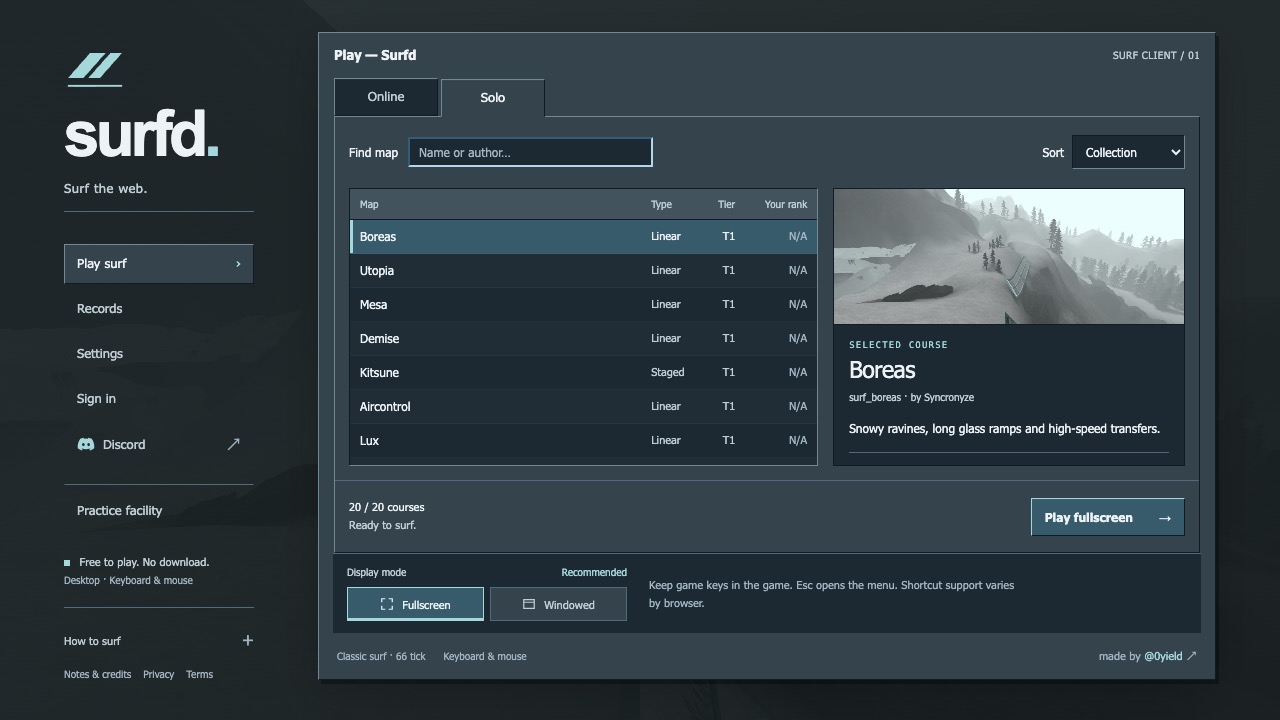The height and width of the screenshot is (720, 1280).
Task: Click the Discord logo icon
Action: (x=86, y=444)
